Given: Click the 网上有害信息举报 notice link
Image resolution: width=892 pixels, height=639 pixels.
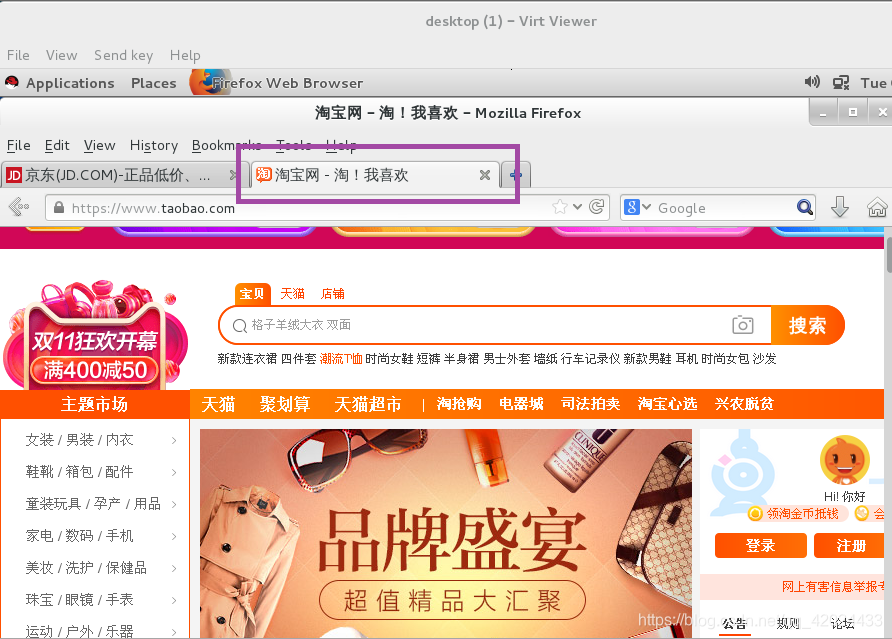Looking at the screenshot, I should (833, 587).
